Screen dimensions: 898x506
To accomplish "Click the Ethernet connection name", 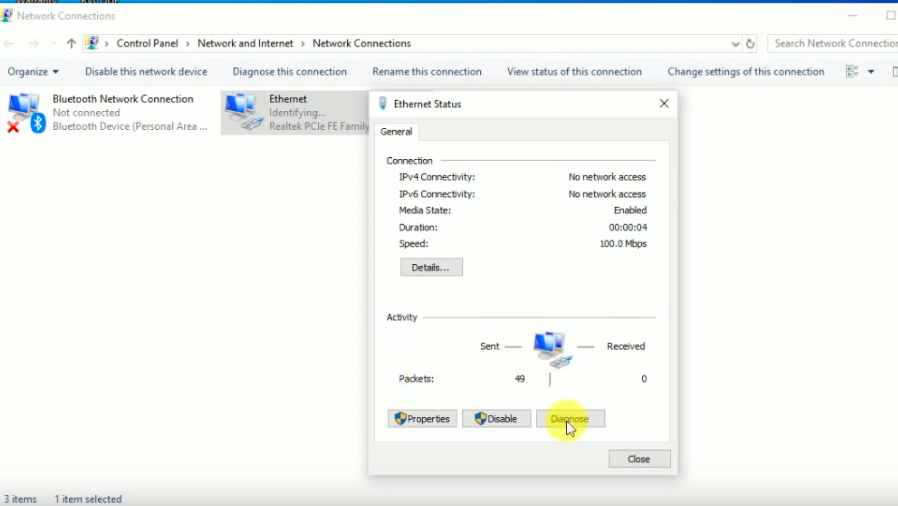I will (288, 99).
